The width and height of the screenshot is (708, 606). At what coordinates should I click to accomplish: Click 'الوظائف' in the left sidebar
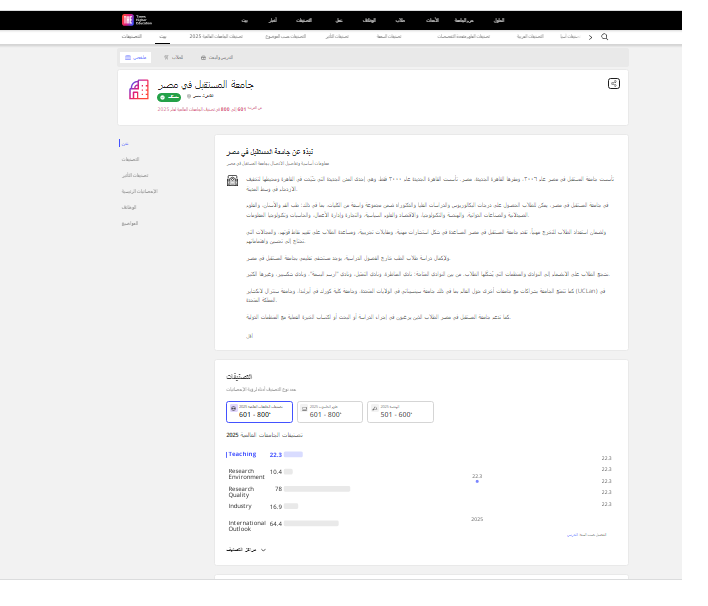[x=129, y=205]
